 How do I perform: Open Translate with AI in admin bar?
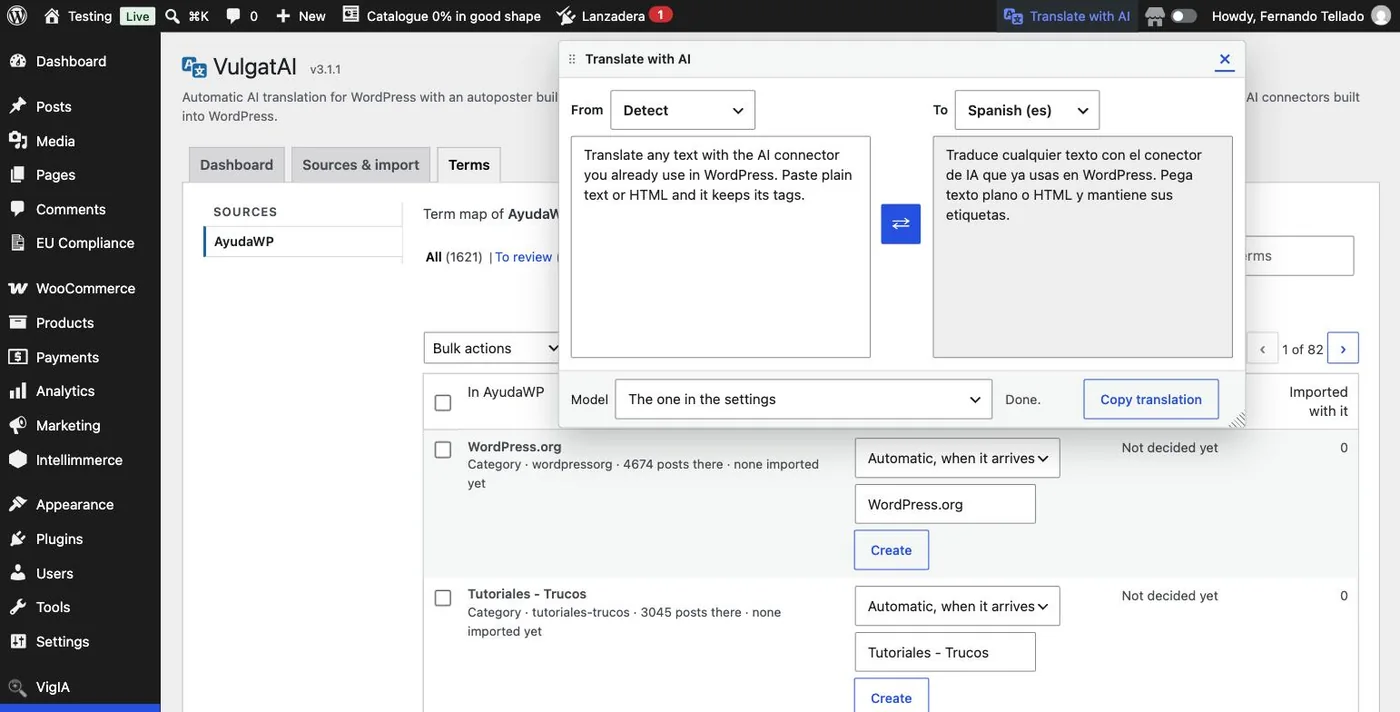(1067, 16)
